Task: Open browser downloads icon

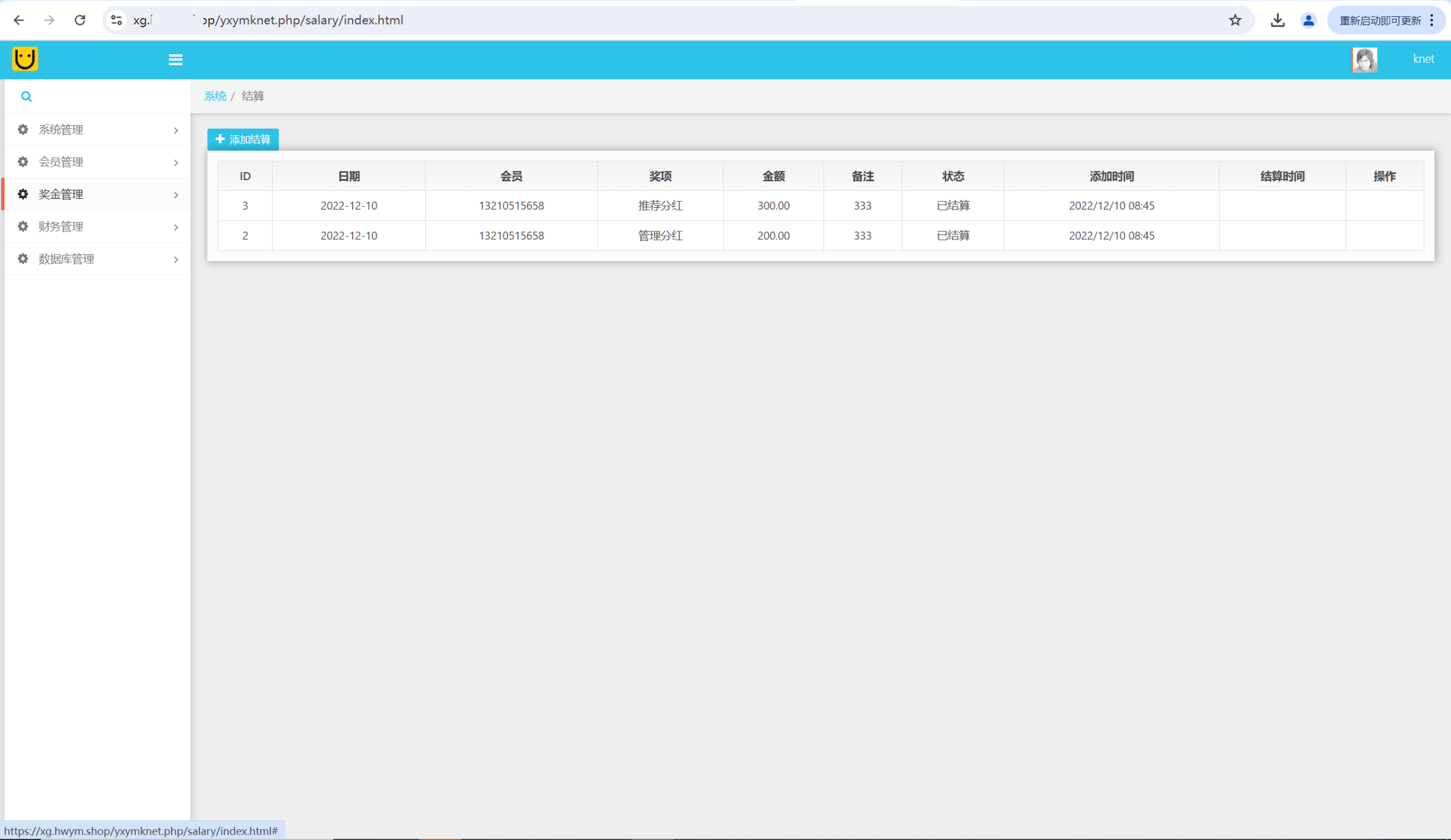Action: pos(1277,21)
